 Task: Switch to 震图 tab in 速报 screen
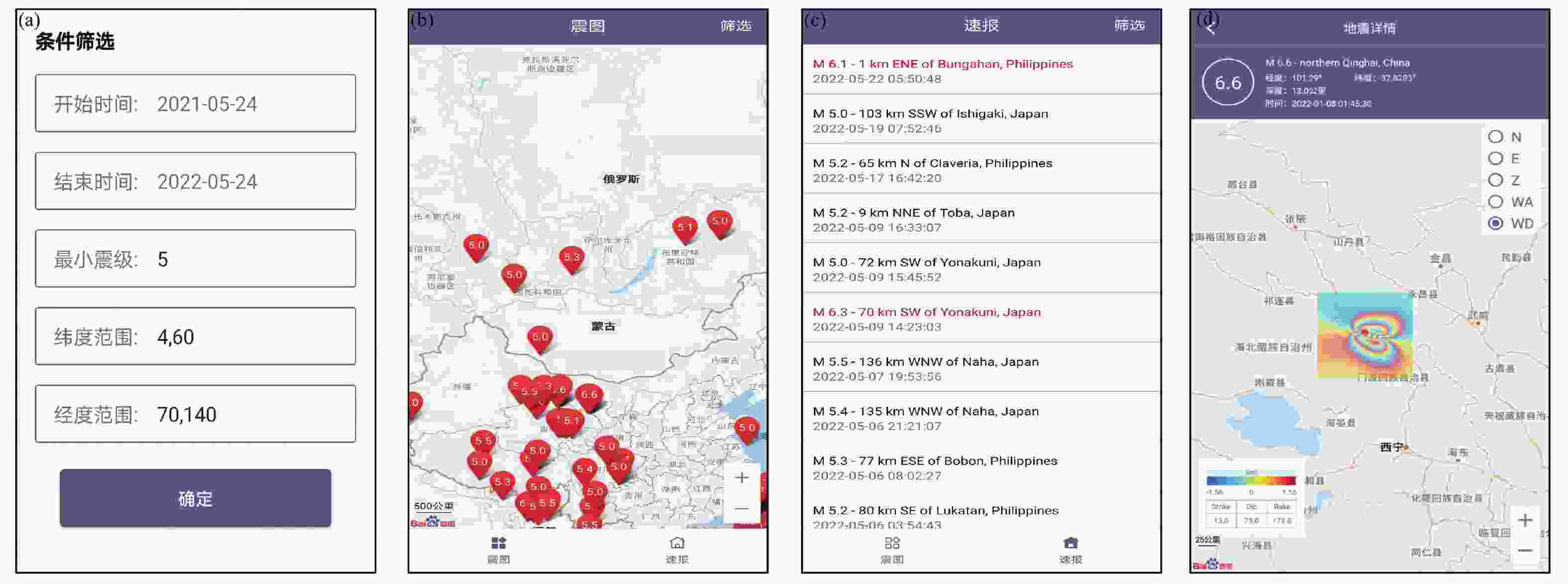pyautogui.click(x=893, y=549)
